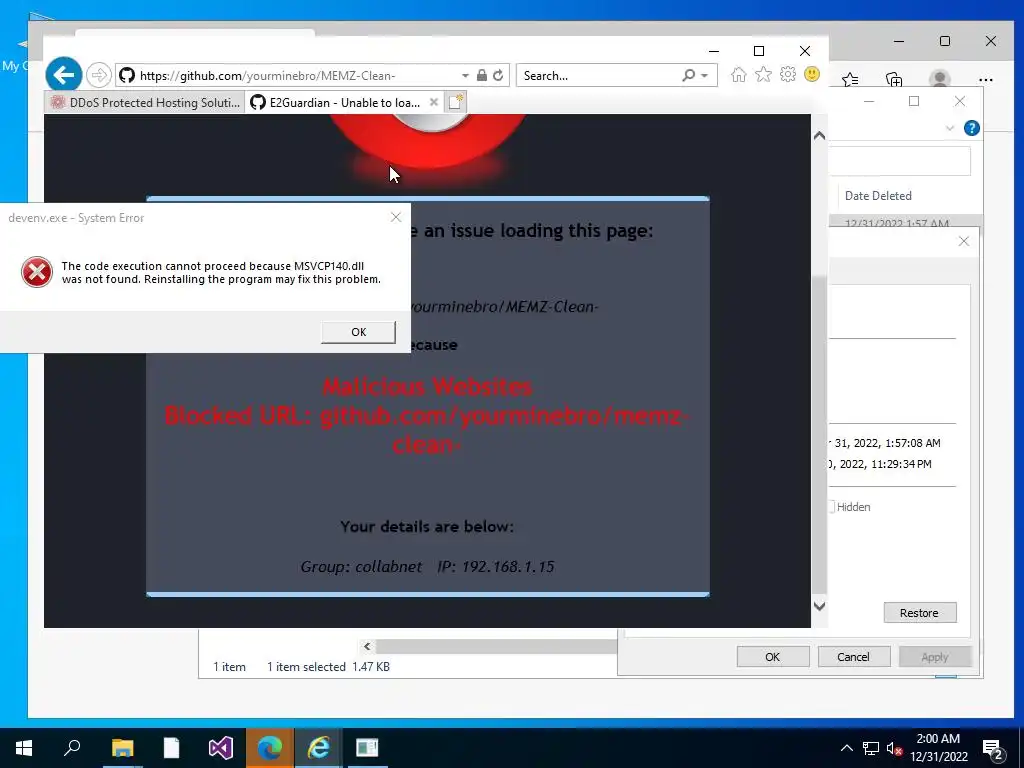Screen dimensions: 1024x768
Task: Click the 12/31/2022 1:57 AM deleted row
Action: (x=905, y=223)
